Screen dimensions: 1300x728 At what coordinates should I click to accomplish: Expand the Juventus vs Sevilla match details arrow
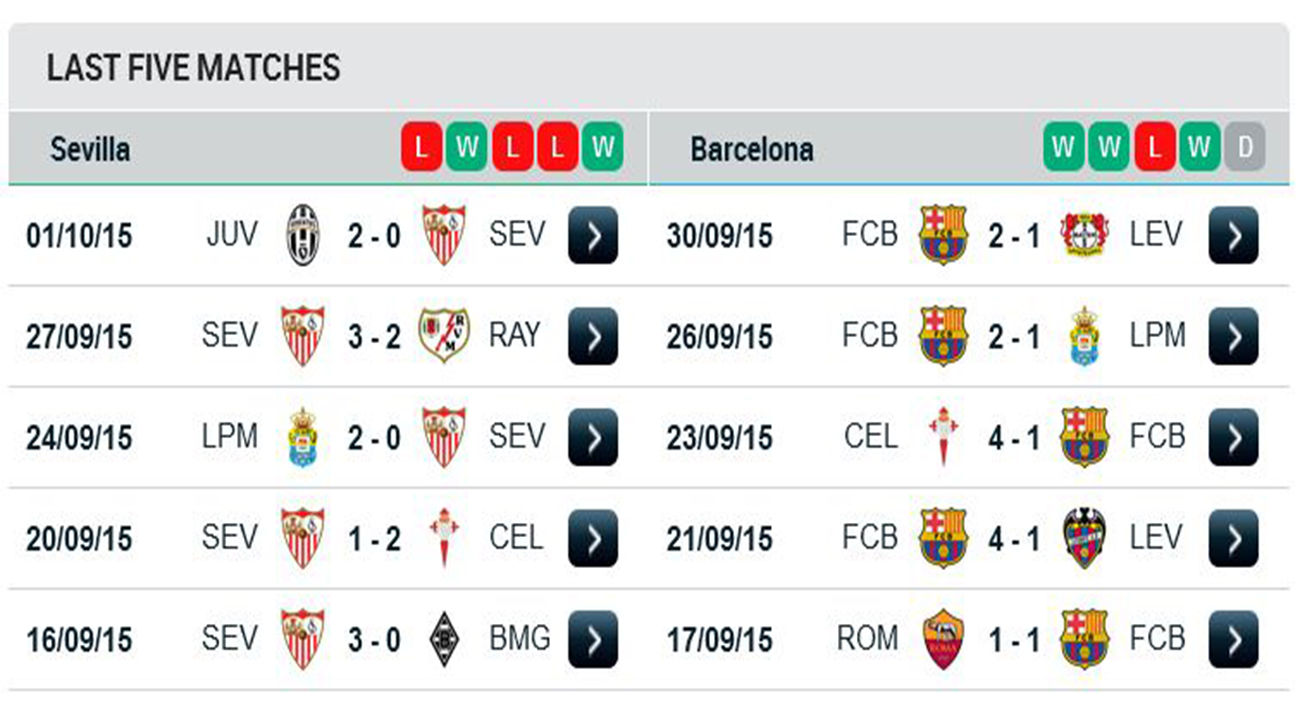(x=593, y=235)
